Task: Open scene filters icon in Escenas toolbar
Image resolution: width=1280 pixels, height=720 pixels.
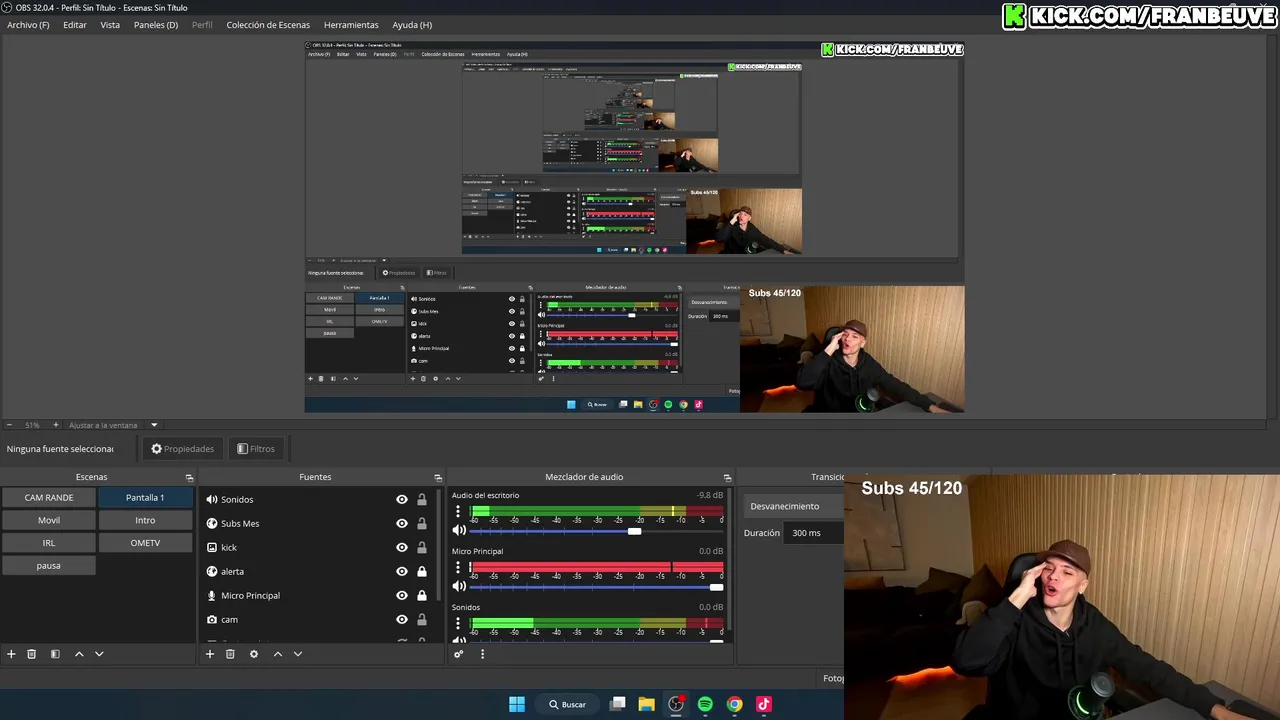Action: [x=55, y=654]
